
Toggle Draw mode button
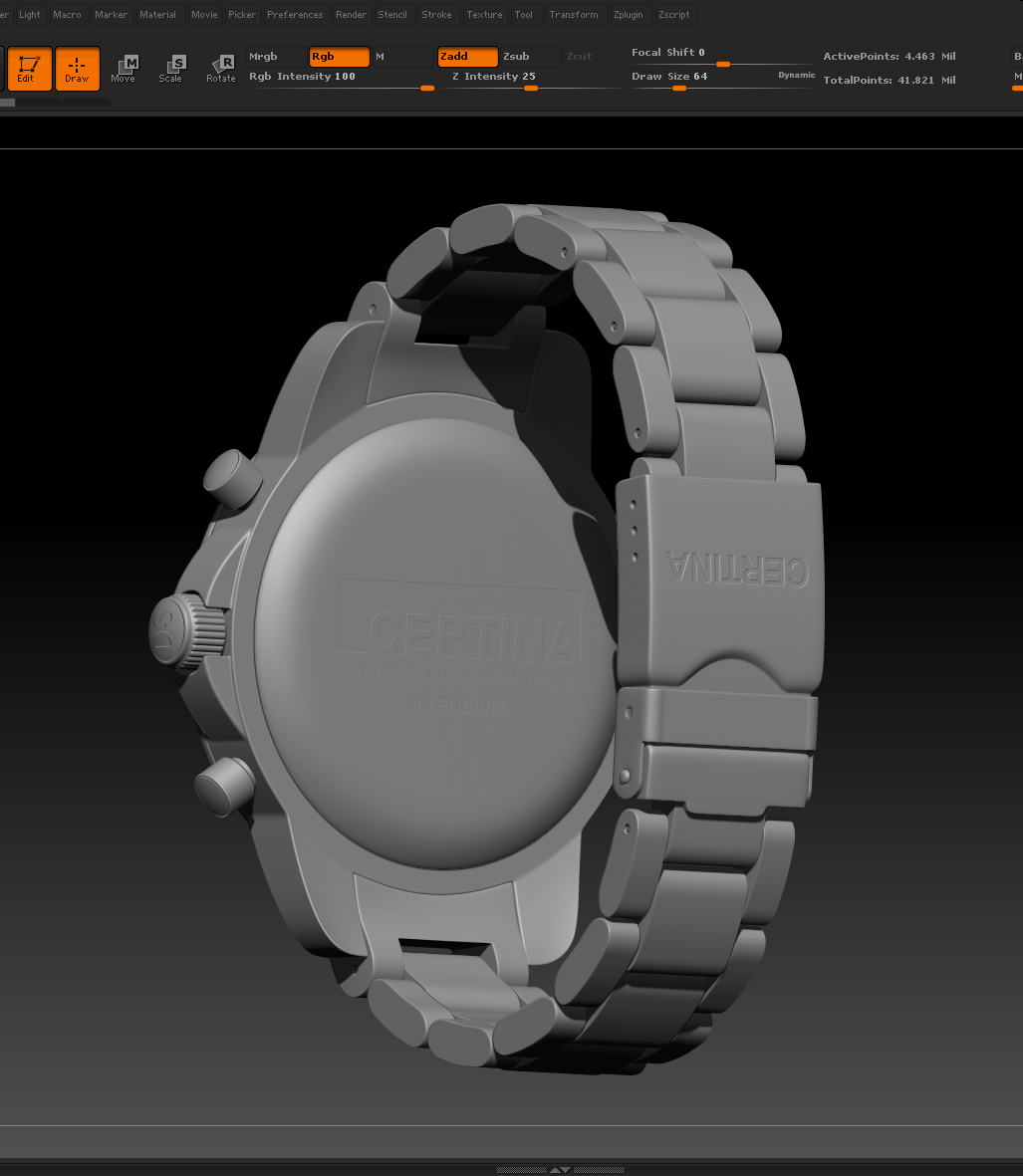coord(77,69)
